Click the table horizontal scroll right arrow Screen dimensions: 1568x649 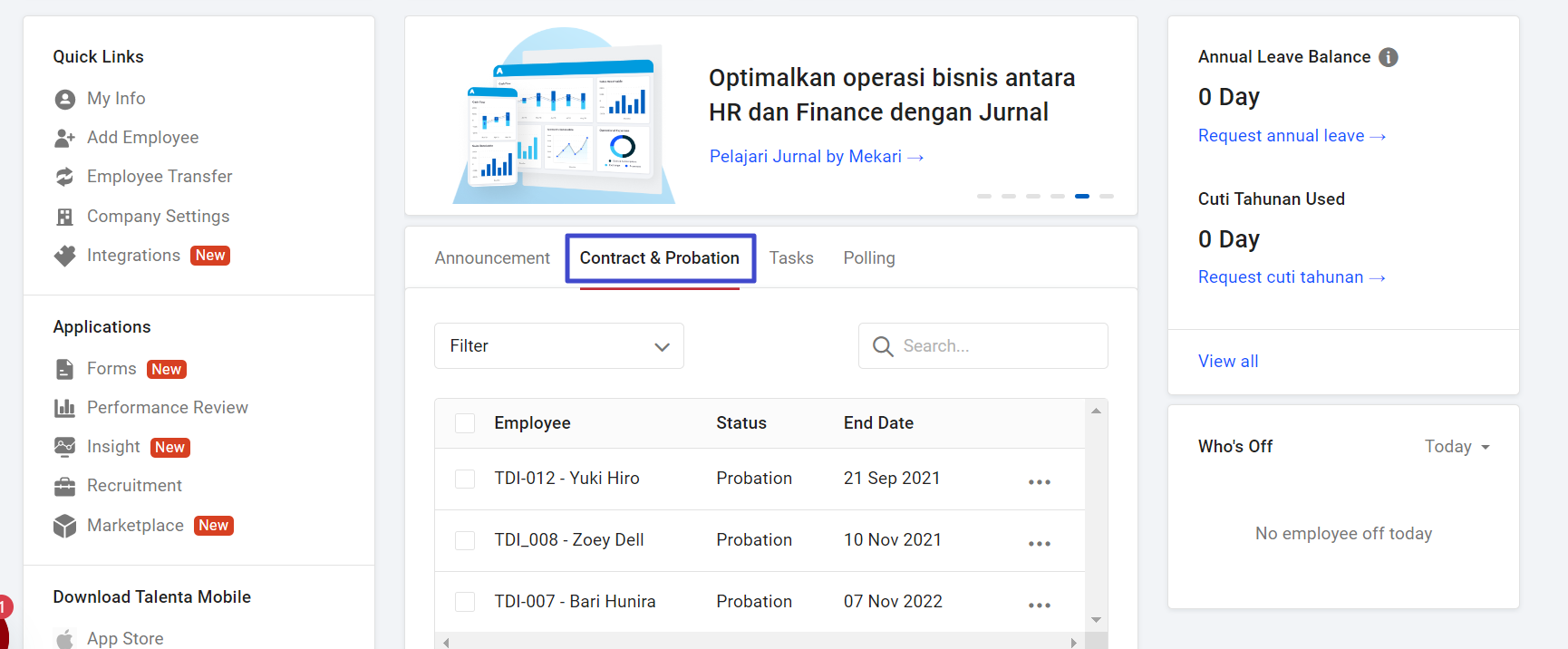point(1074,643)
